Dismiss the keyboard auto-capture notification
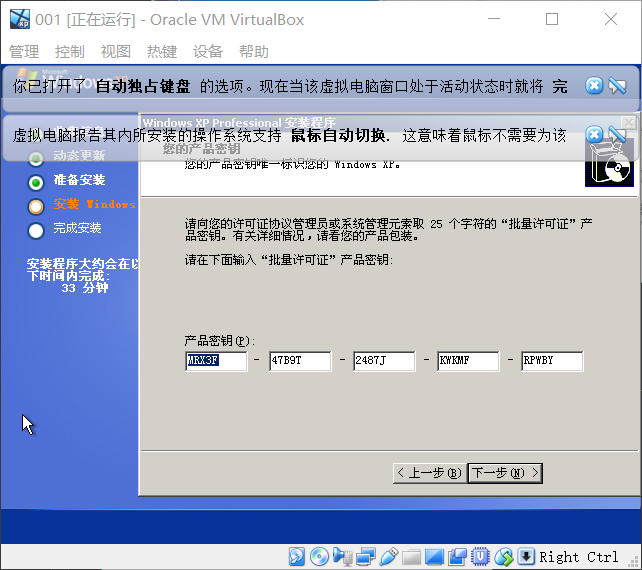 point(594,86)
